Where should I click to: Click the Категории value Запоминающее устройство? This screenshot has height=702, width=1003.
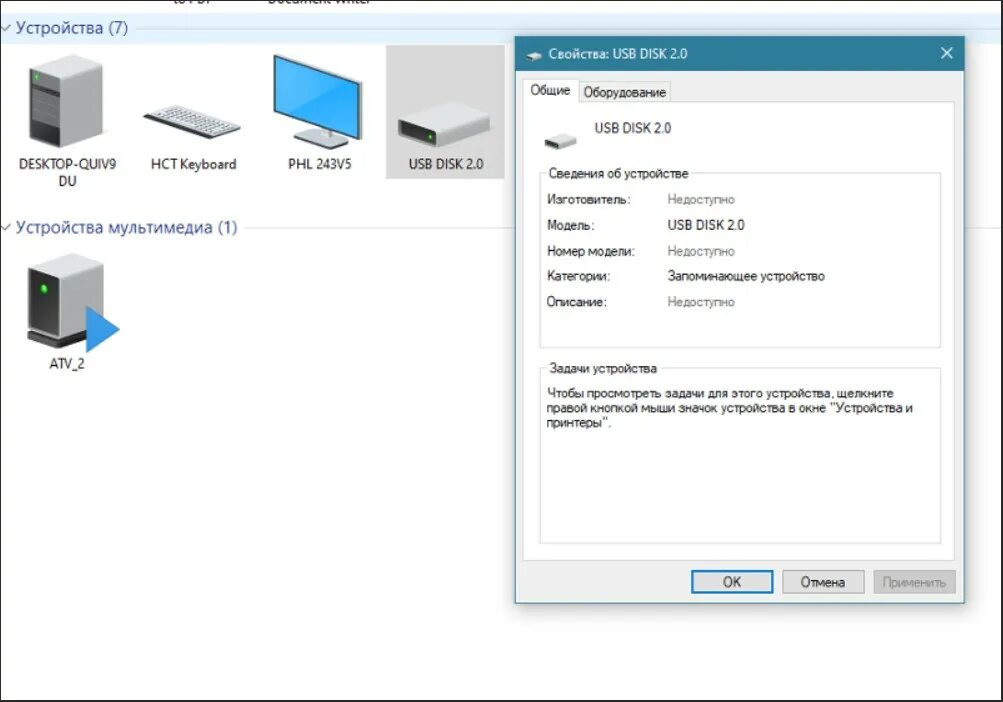pos(746,276)
